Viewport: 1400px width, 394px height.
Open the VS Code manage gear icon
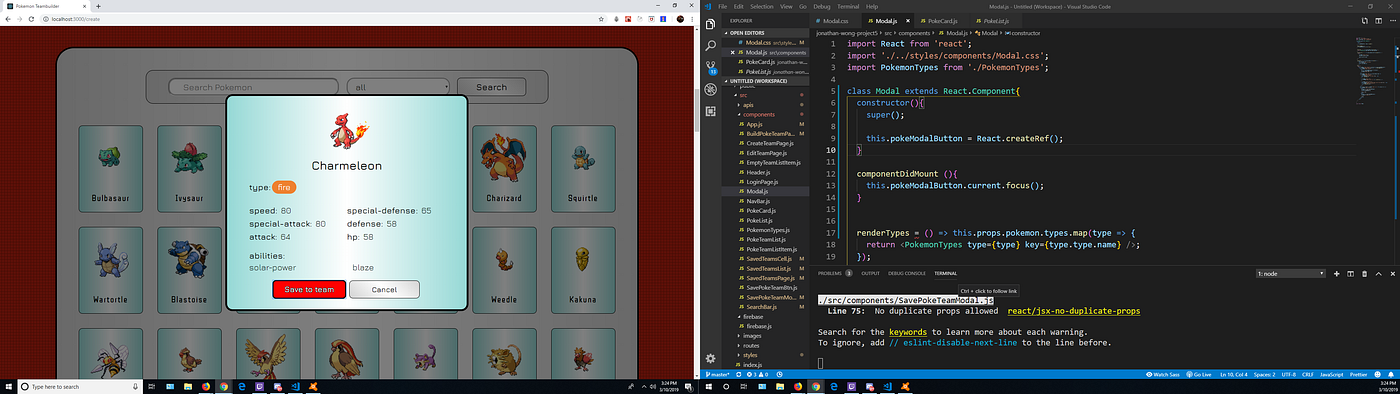pos(710,358)
